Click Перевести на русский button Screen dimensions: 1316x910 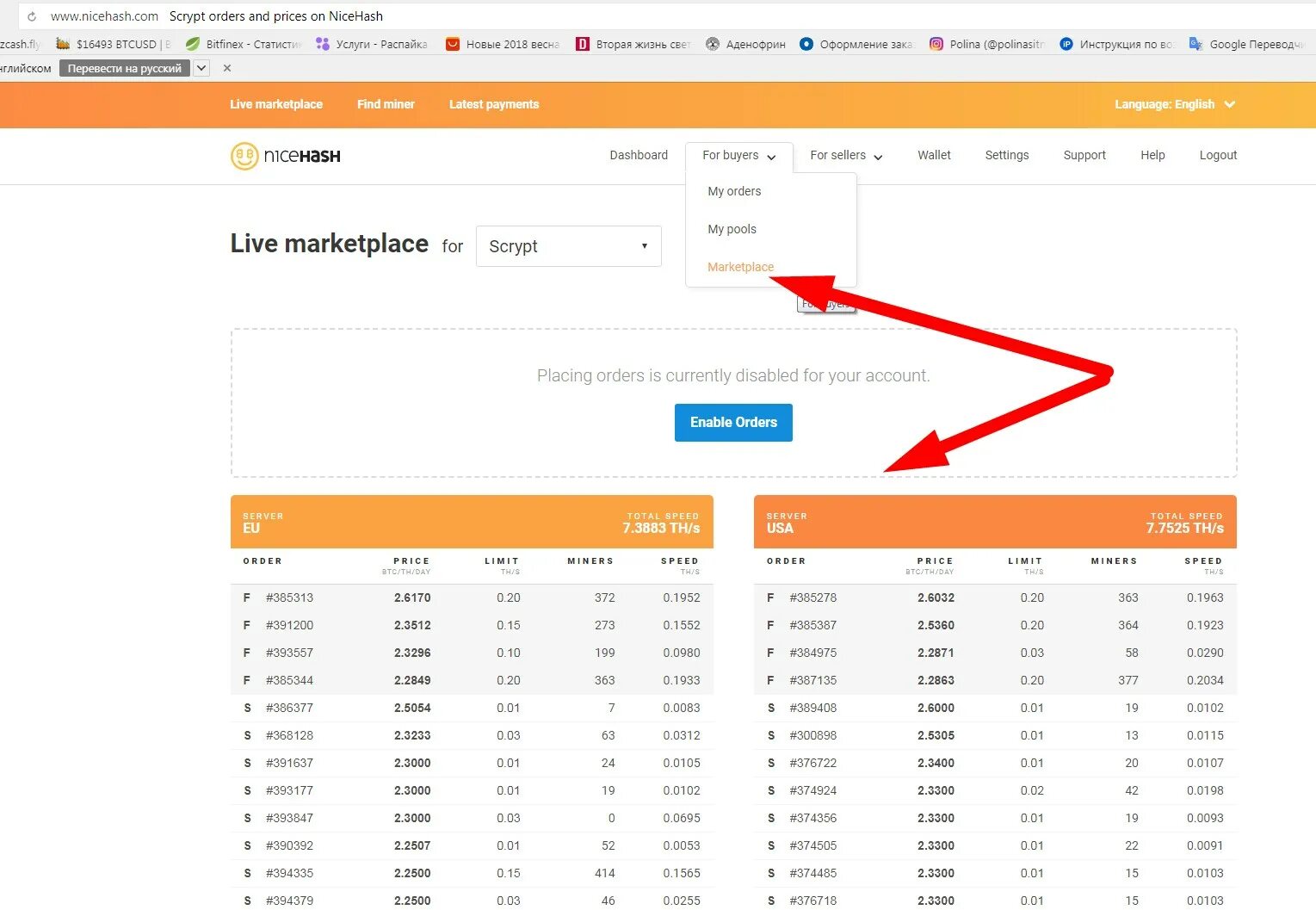pos(125,68)
